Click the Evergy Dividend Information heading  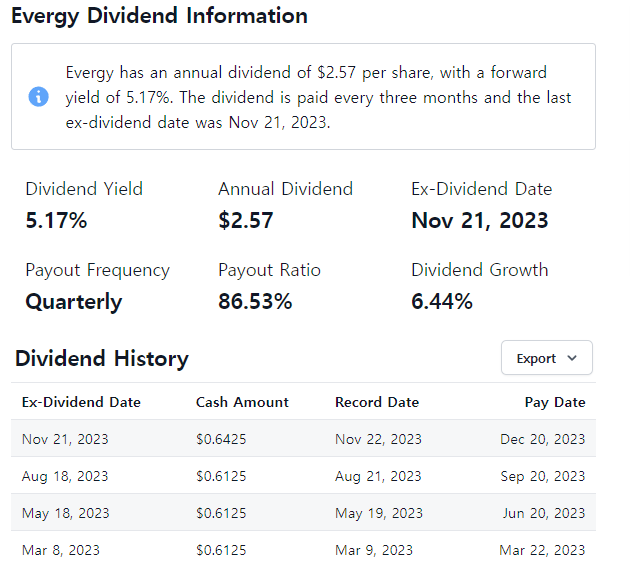(x=159, y=16)
